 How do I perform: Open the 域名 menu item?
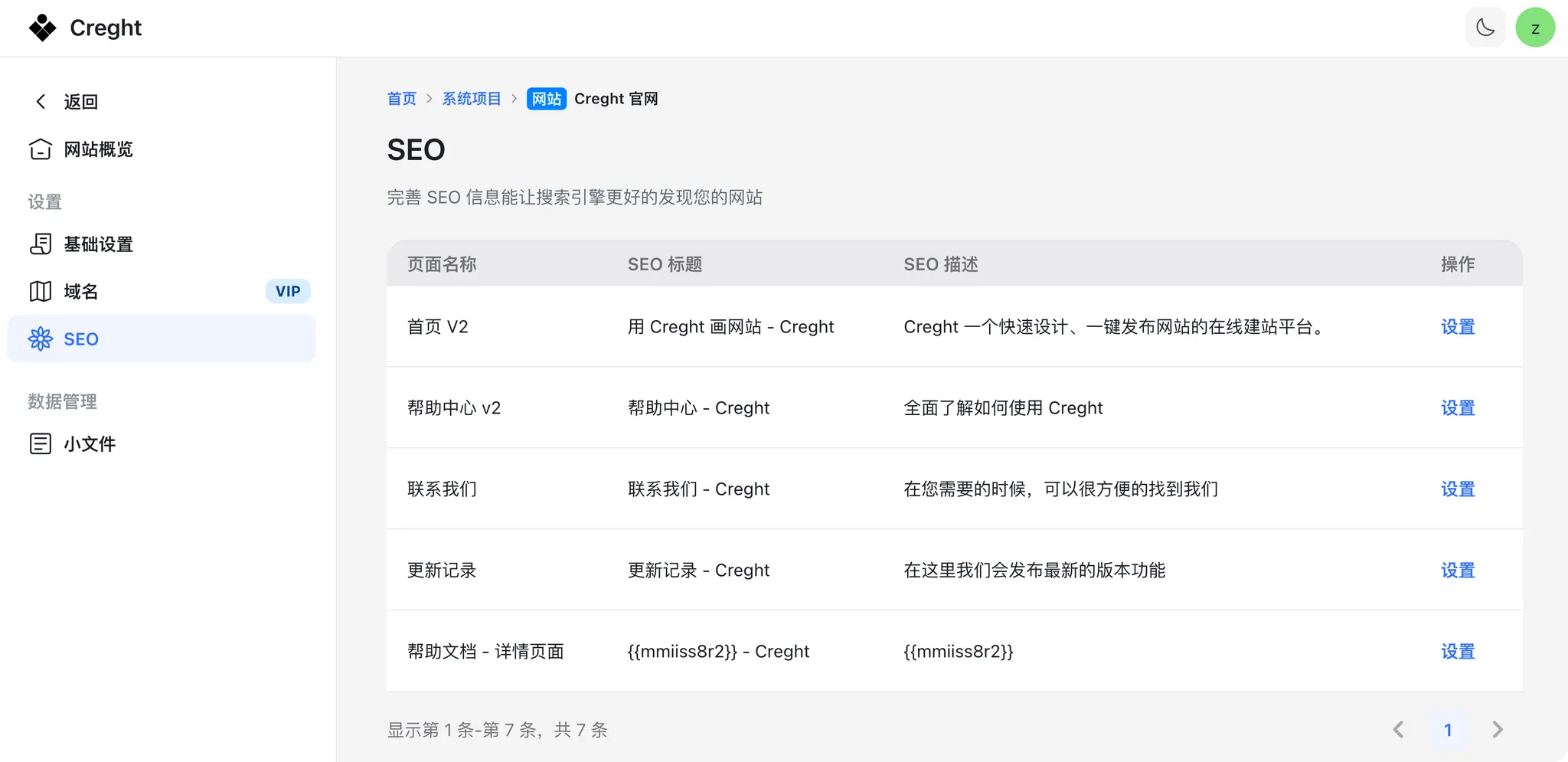click(81, 292)
